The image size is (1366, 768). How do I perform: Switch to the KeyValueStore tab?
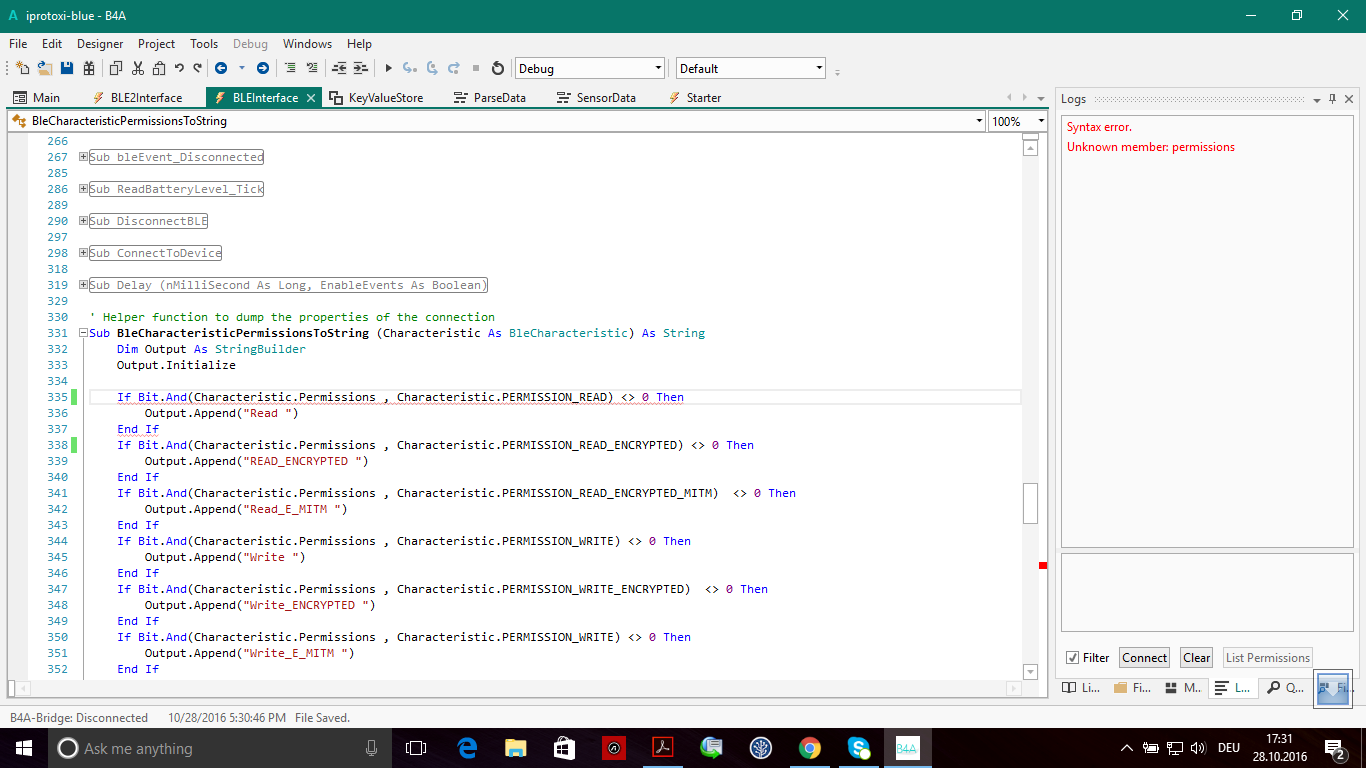[x=385, y=98]
